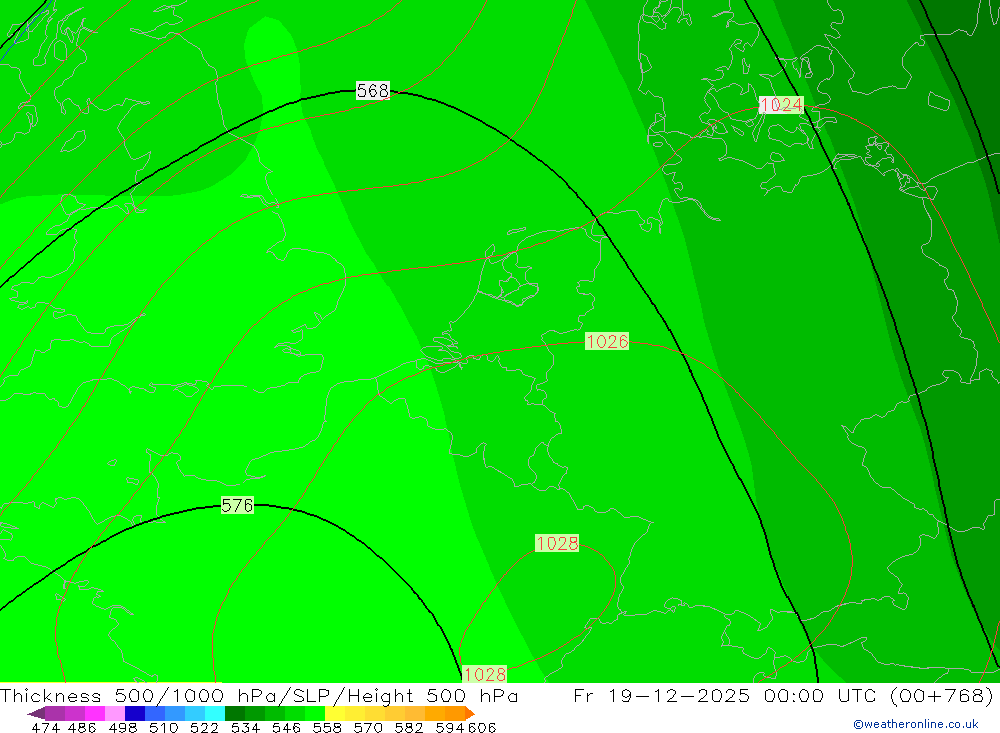This screenshot has height=733, width=1000.
Task: Click the 568 height contour label
Action: [x=372, y=91]
